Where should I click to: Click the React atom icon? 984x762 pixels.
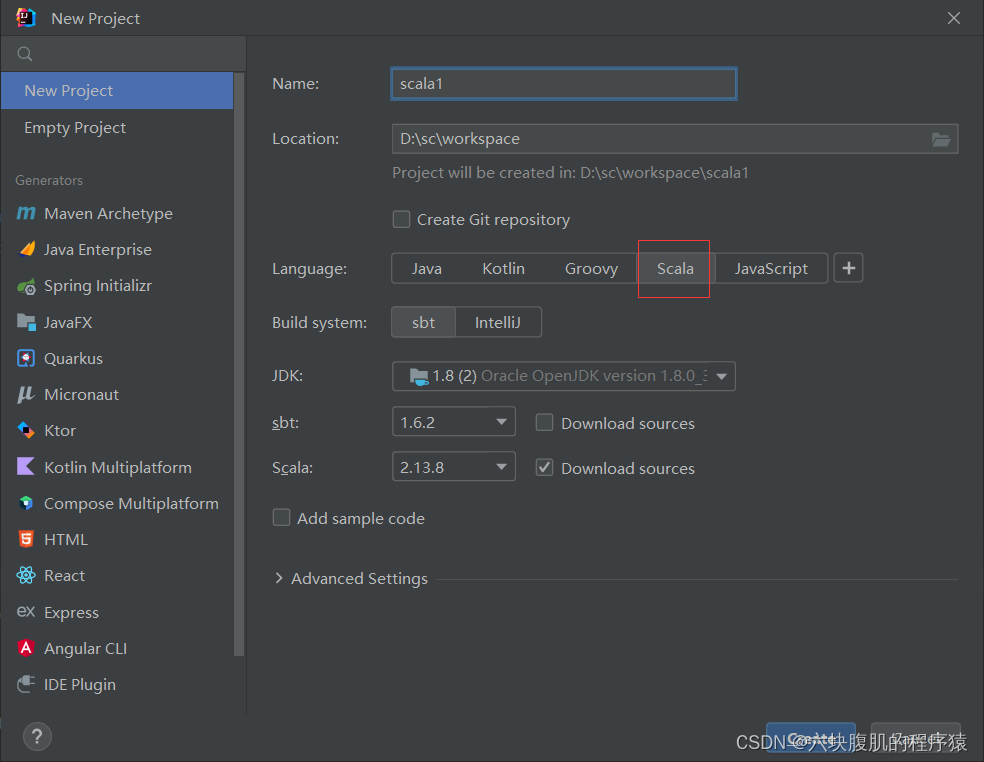26,575
